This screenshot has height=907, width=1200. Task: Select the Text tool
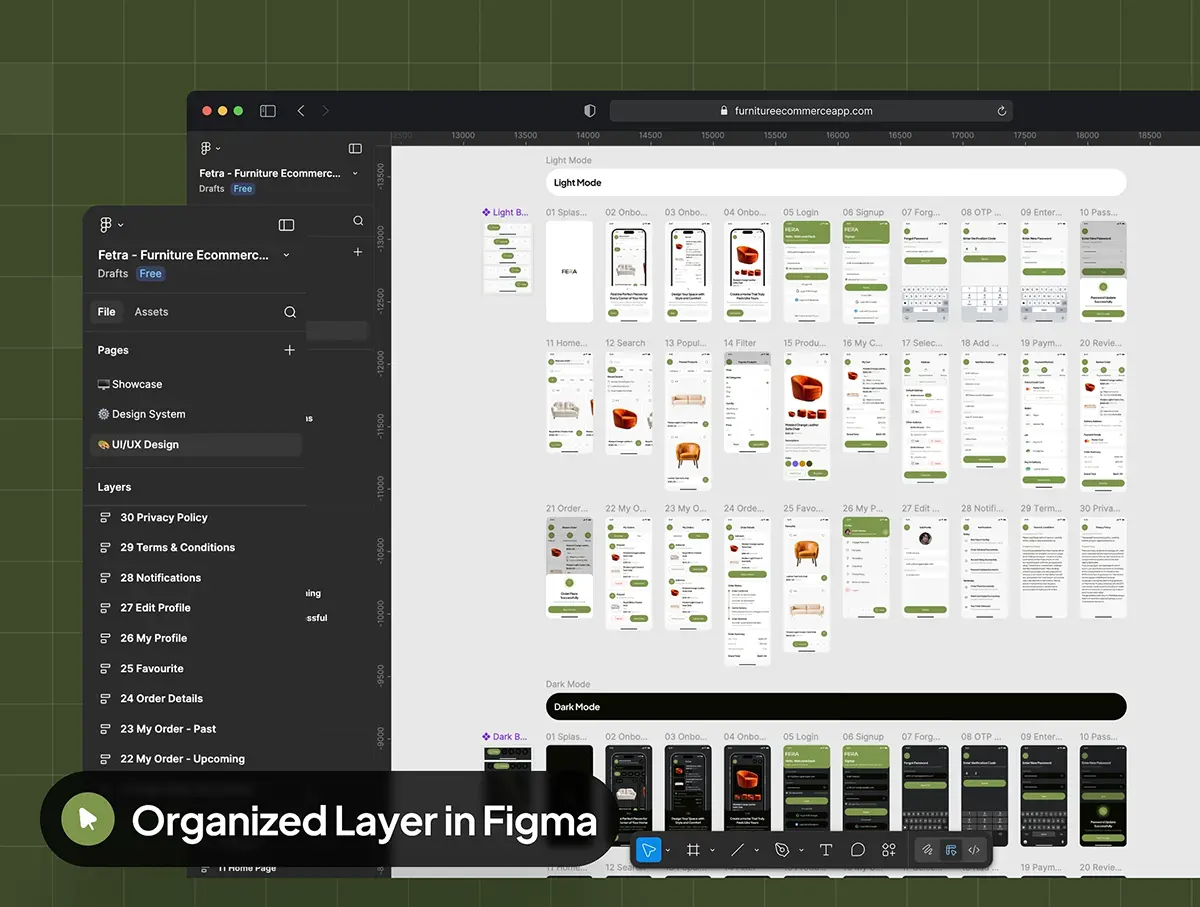coord(826,850)
